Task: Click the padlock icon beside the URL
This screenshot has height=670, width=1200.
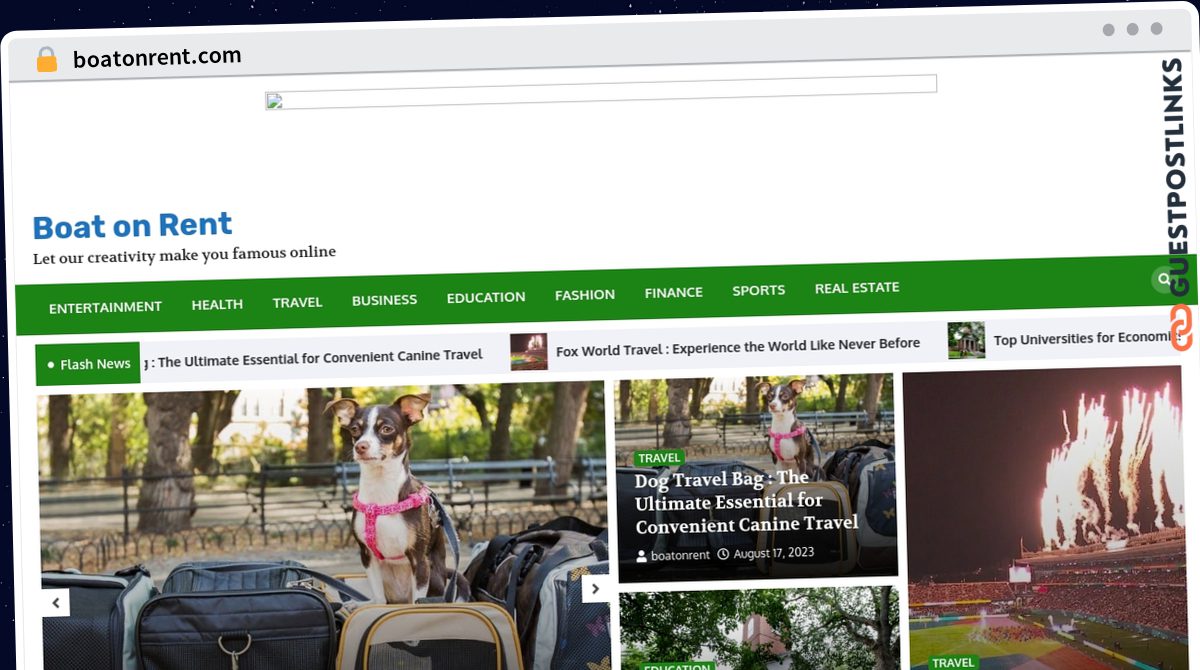Action: pos(47,59)
